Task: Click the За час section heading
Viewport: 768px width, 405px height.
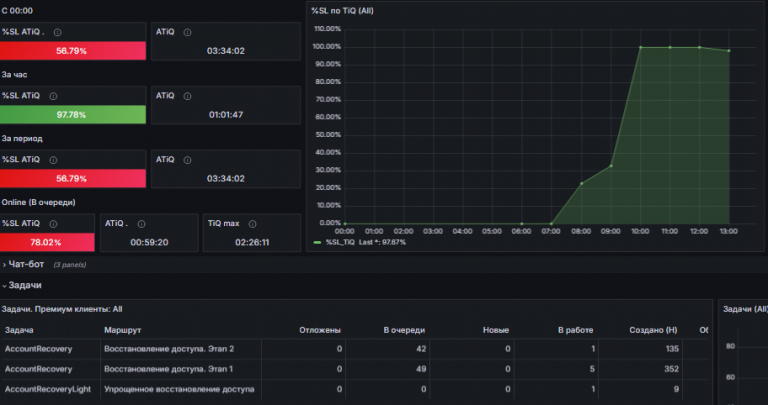Action: pyautogui.click(x=14, y=74)
